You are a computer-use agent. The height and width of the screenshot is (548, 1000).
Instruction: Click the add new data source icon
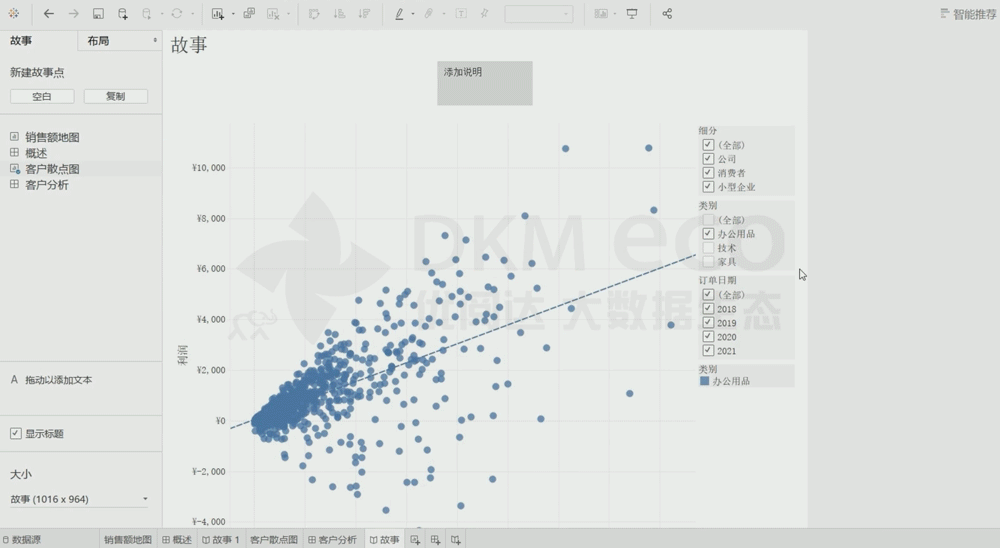pos(123,14)
